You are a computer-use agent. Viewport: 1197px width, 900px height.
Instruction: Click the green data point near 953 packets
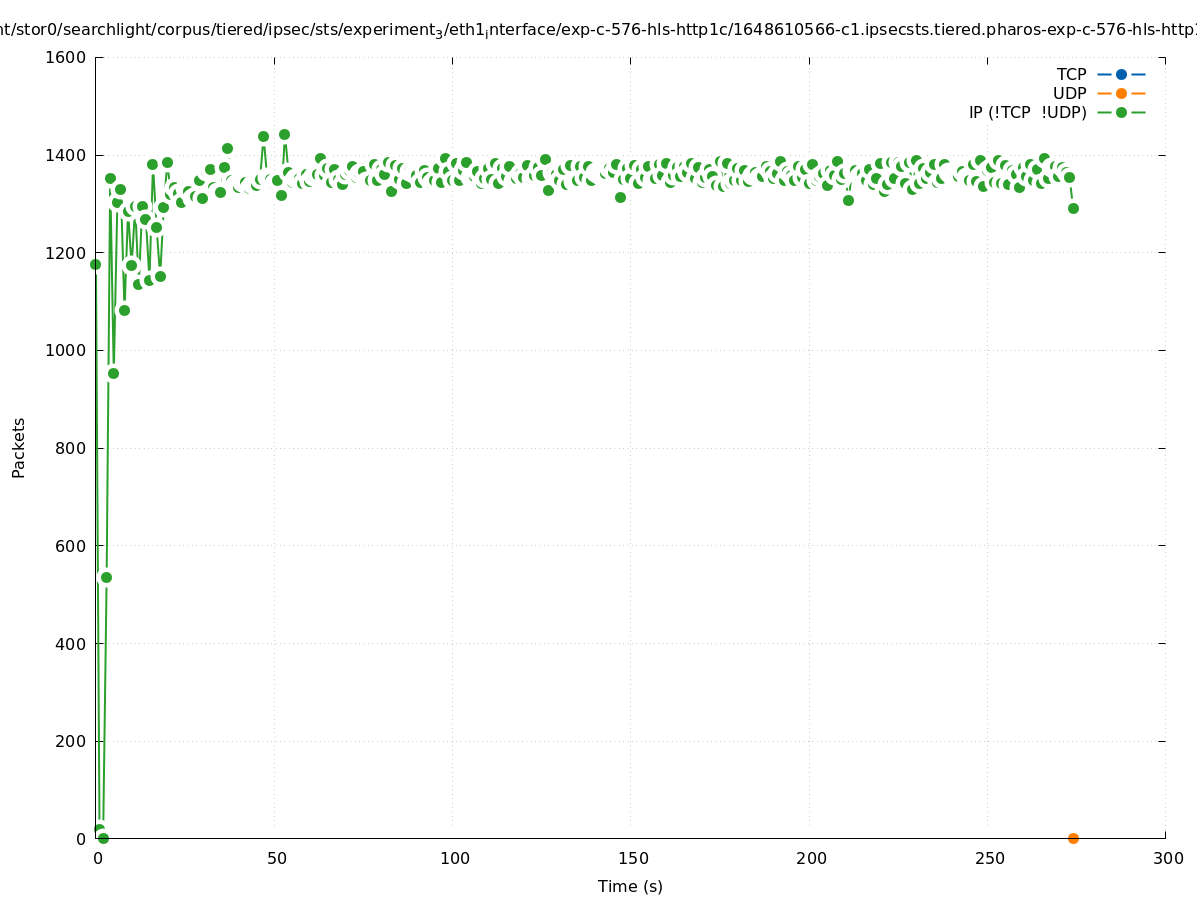[113, 373]
